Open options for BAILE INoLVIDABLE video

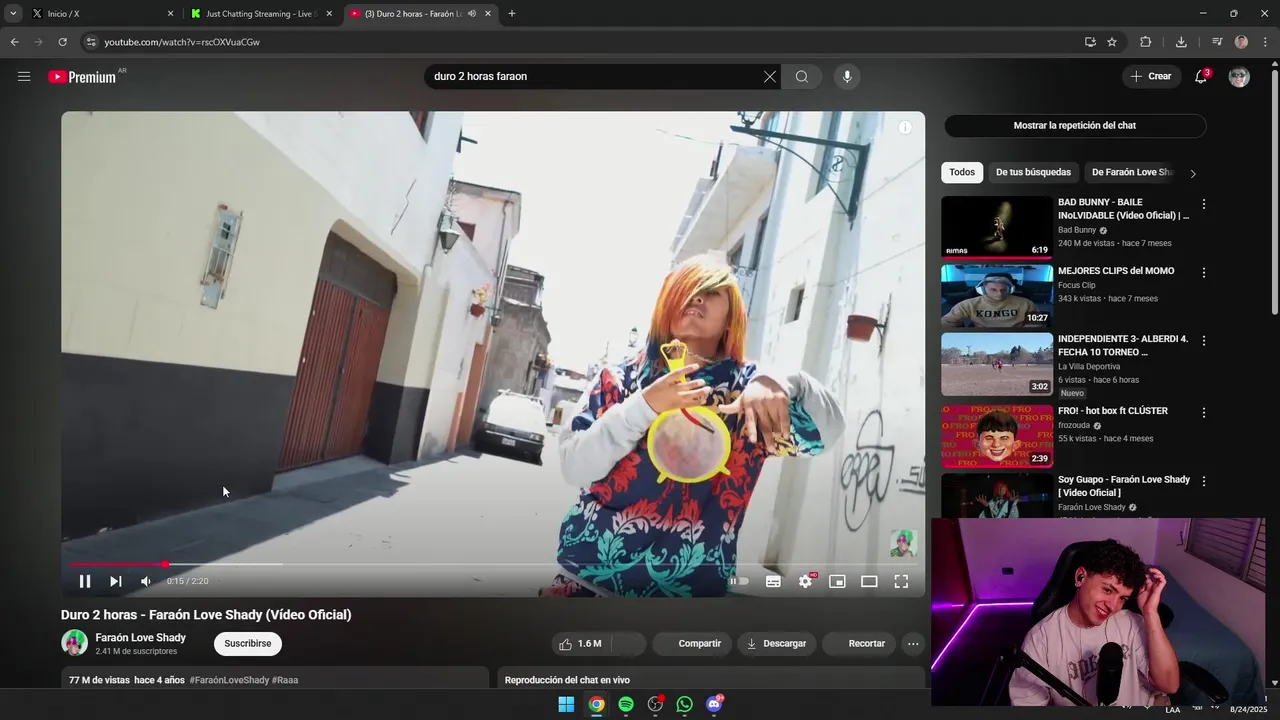pyautogui.click(x=1204, y=204)
